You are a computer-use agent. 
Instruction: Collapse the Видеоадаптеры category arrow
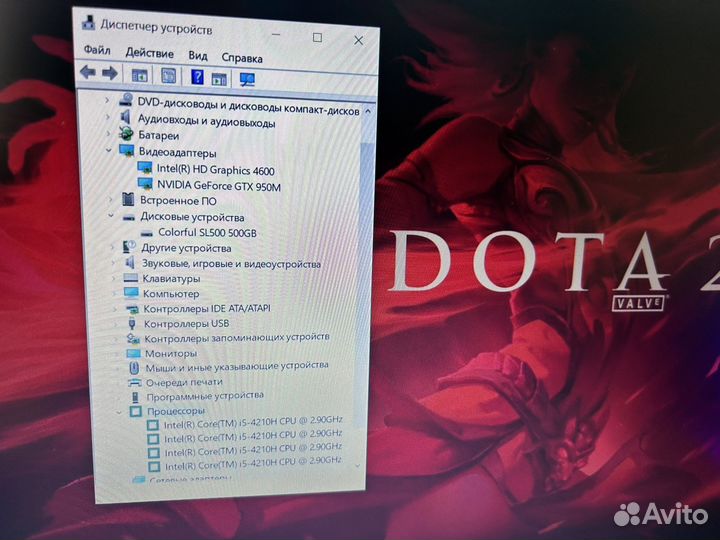(x=109, y=150)
